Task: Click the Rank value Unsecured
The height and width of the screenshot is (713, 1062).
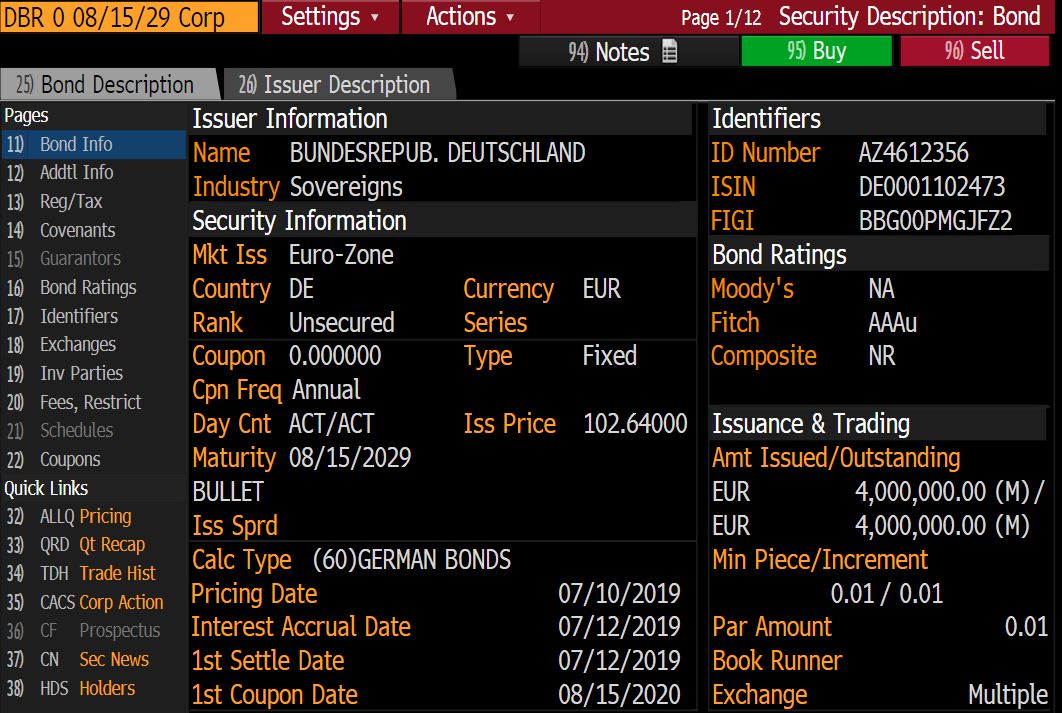Action: [342, 323]
